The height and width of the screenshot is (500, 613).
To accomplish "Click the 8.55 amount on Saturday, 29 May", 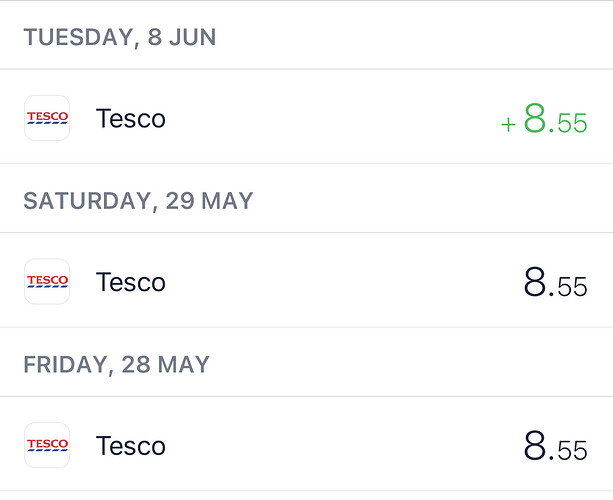I will click(555, 283).
